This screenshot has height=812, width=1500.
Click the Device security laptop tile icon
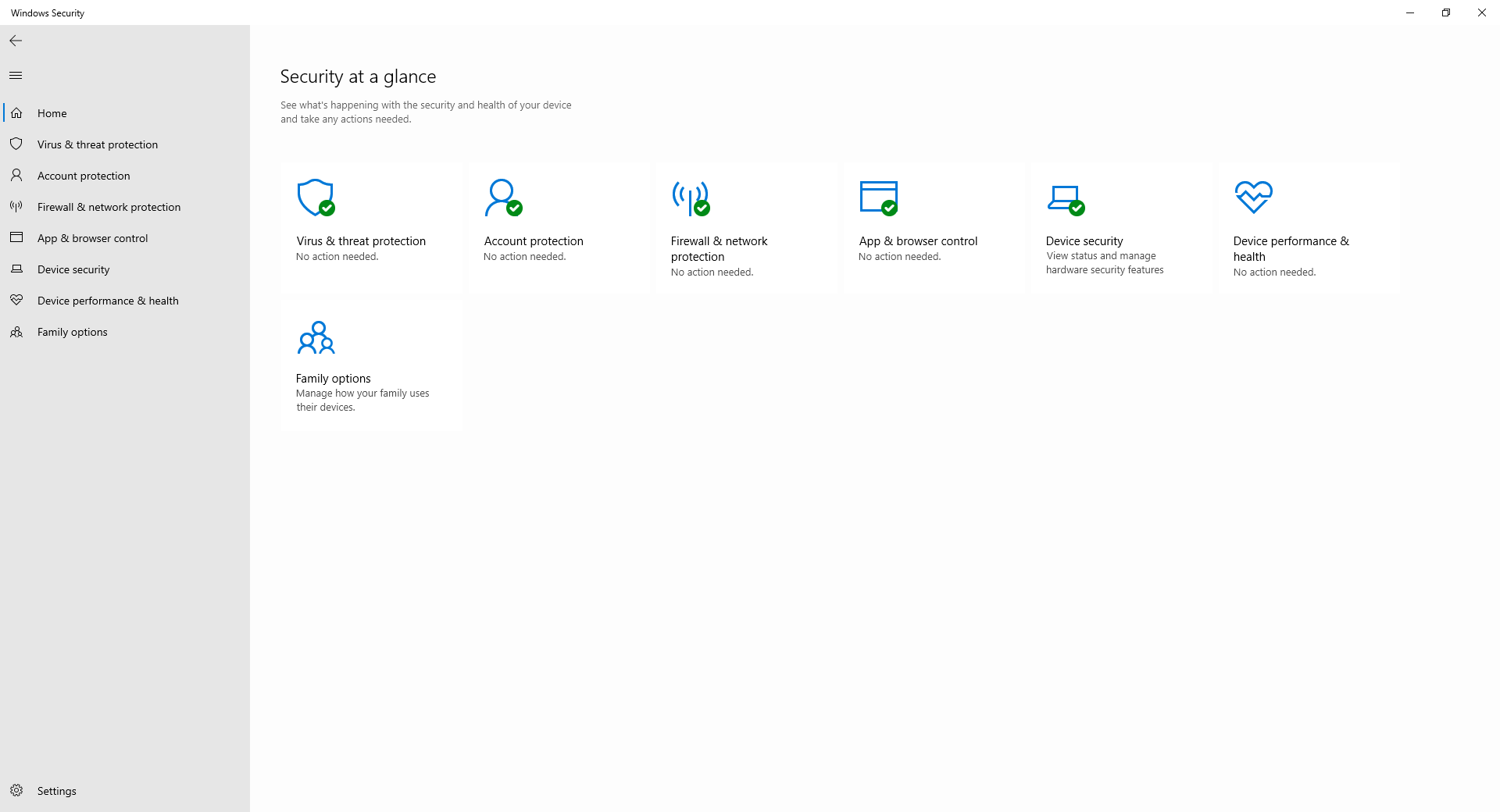click(x=1065, y=199)
